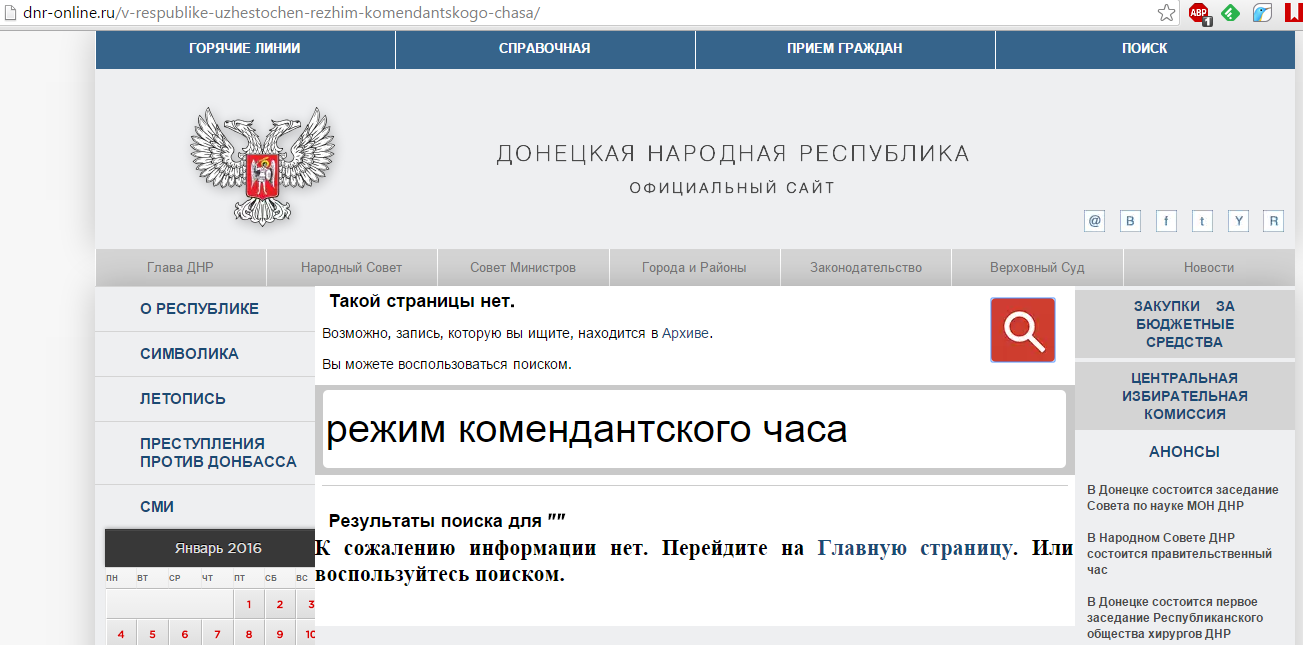This screenshot has width=1303, height=645.
Task: Open СИМВОЛИКА in the left sidebar
Action: click(x=189, y=354)
